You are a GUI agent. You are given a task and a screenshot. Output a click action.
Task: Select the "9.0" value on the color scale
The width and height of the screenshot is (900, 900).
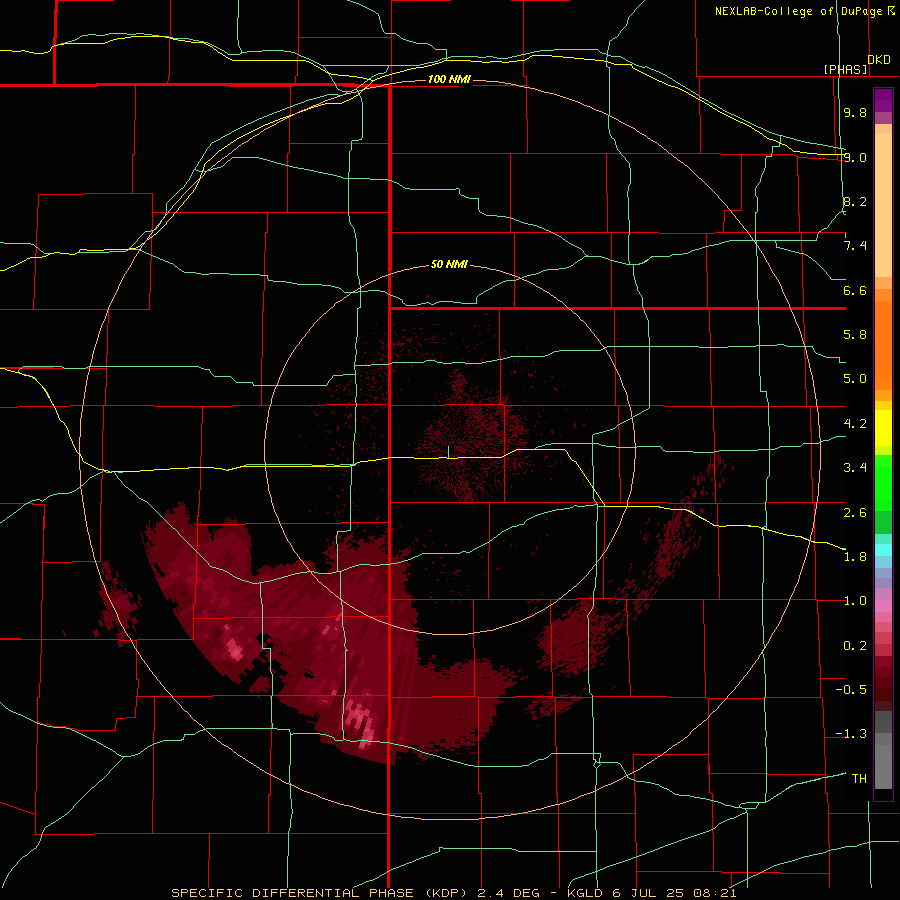pos(855,157)
